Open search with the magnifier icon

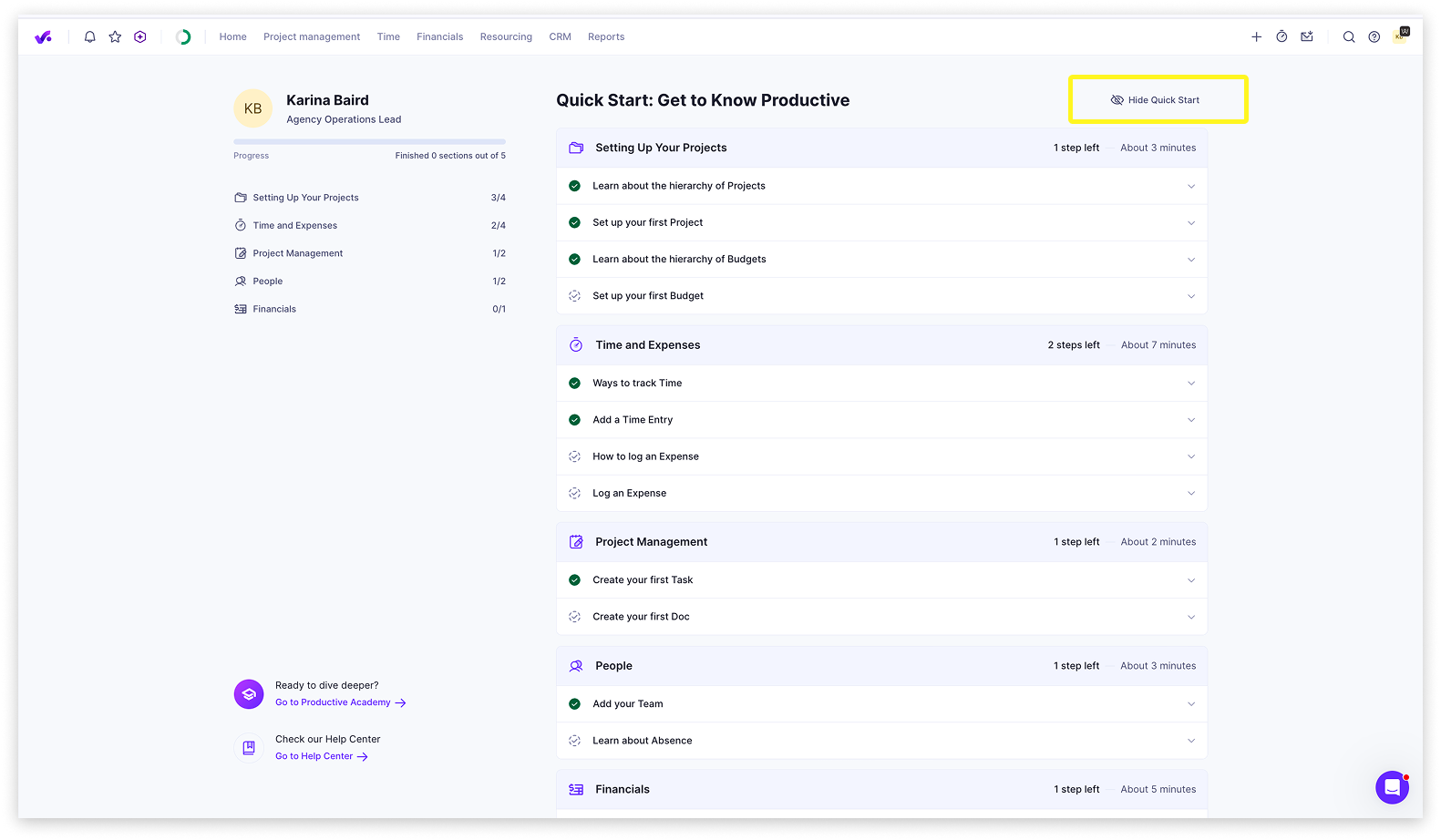coord(1349,37)
